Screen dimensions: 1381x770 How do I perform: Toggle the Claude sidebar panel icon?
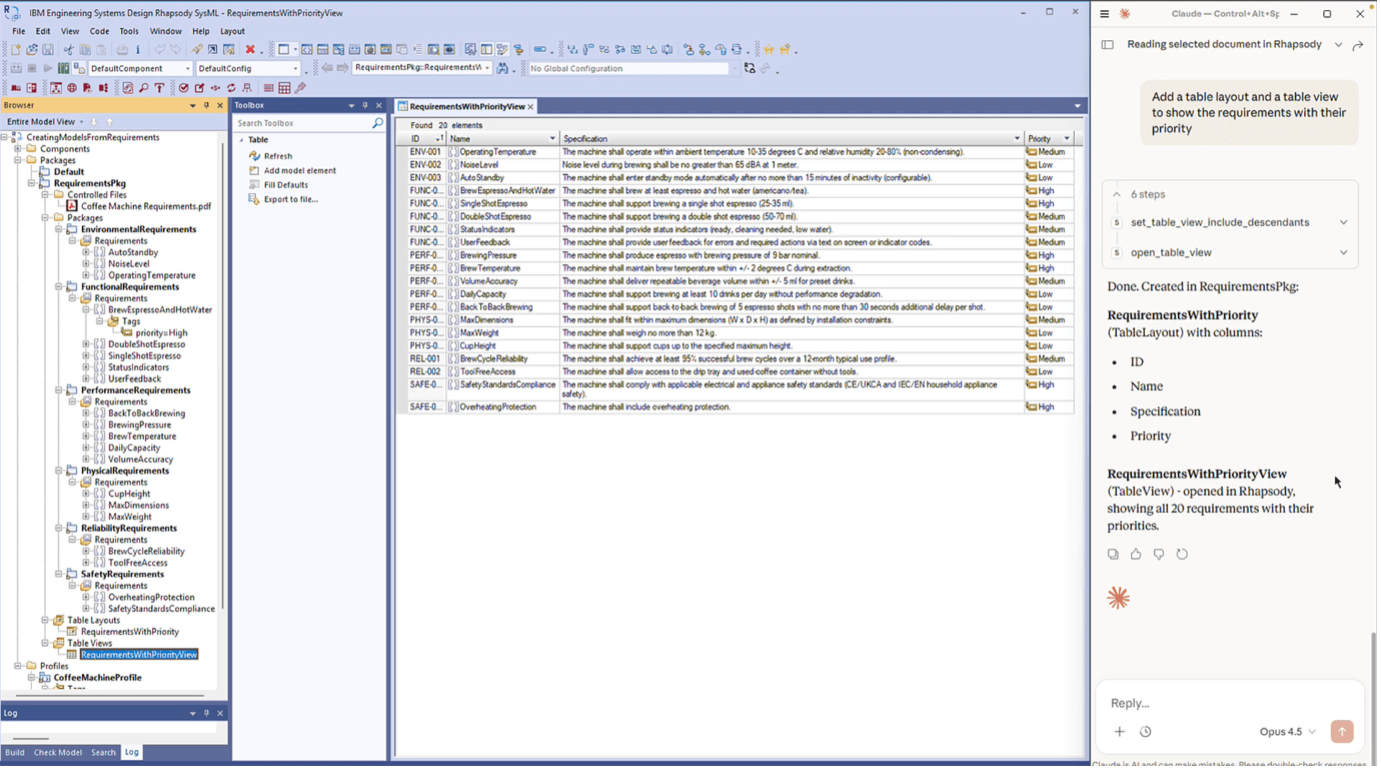point(1107,45)
